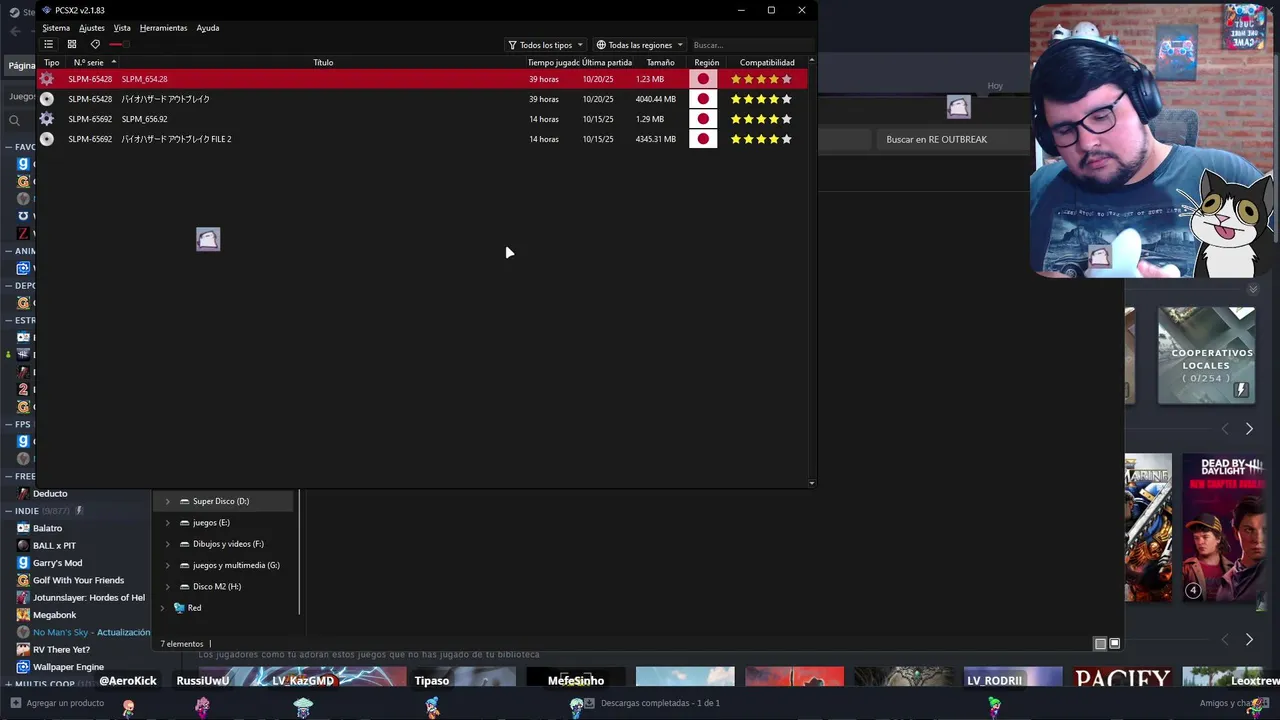This screenshot has width=1280, height=720.
Task: Click compatibility stars of the 4040.44 MB game
Action: pyautogui.click(x=761, y=99)
